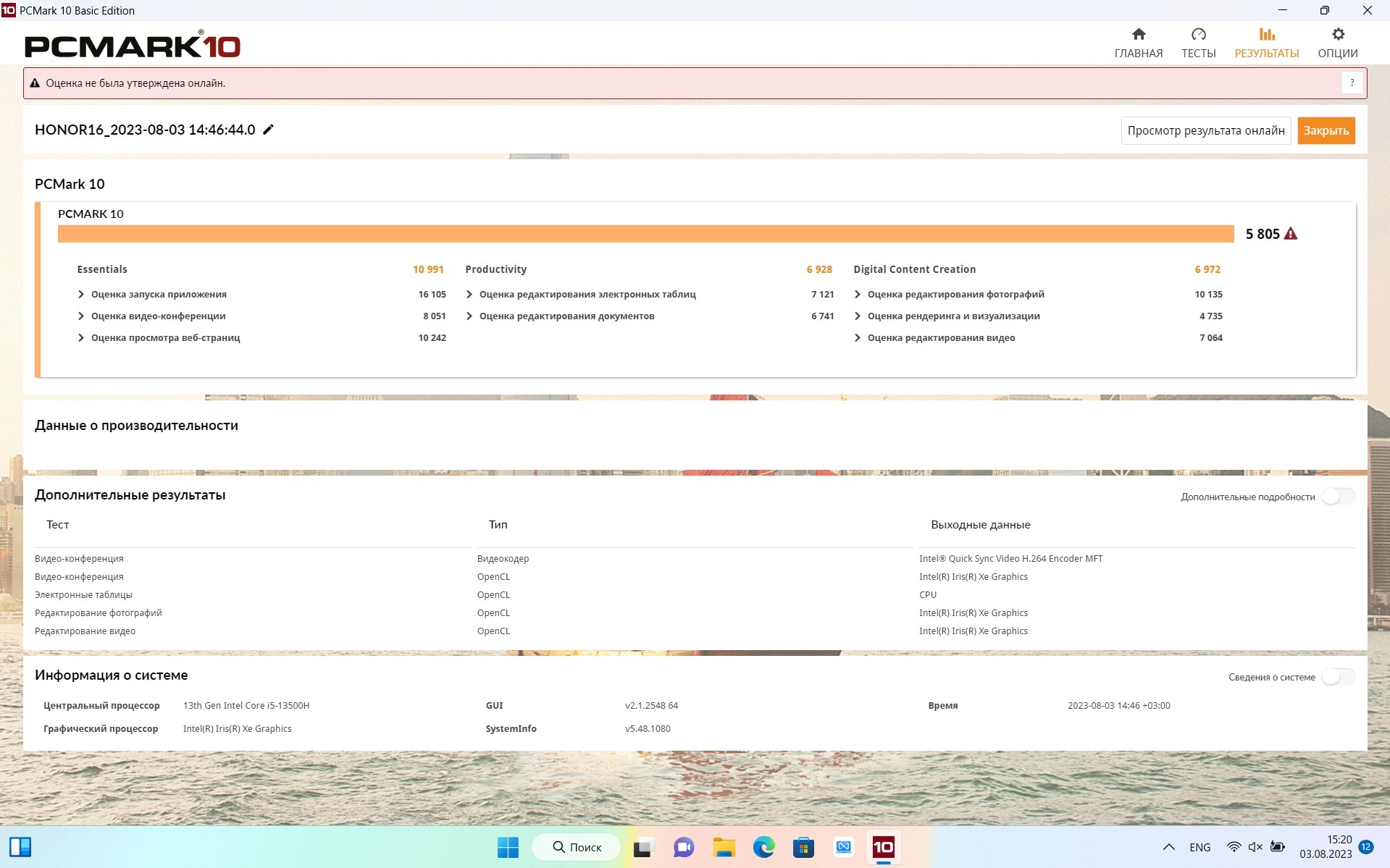
Task: Switch to the ТЕСТЫ tab
Action: (1198, 43)
